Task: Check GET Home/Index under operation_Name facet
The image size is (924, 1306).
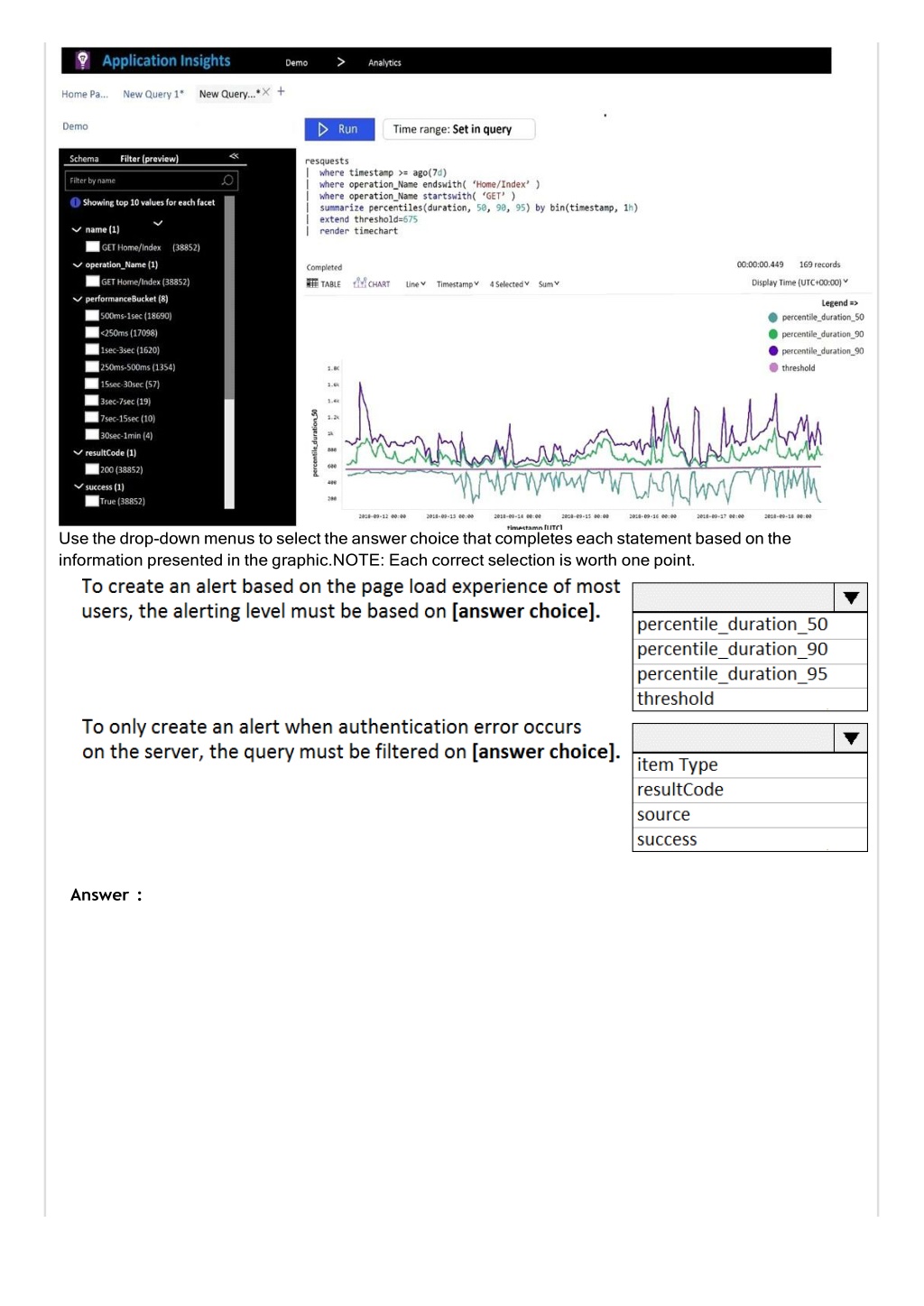Action: [x=92, y=282]
